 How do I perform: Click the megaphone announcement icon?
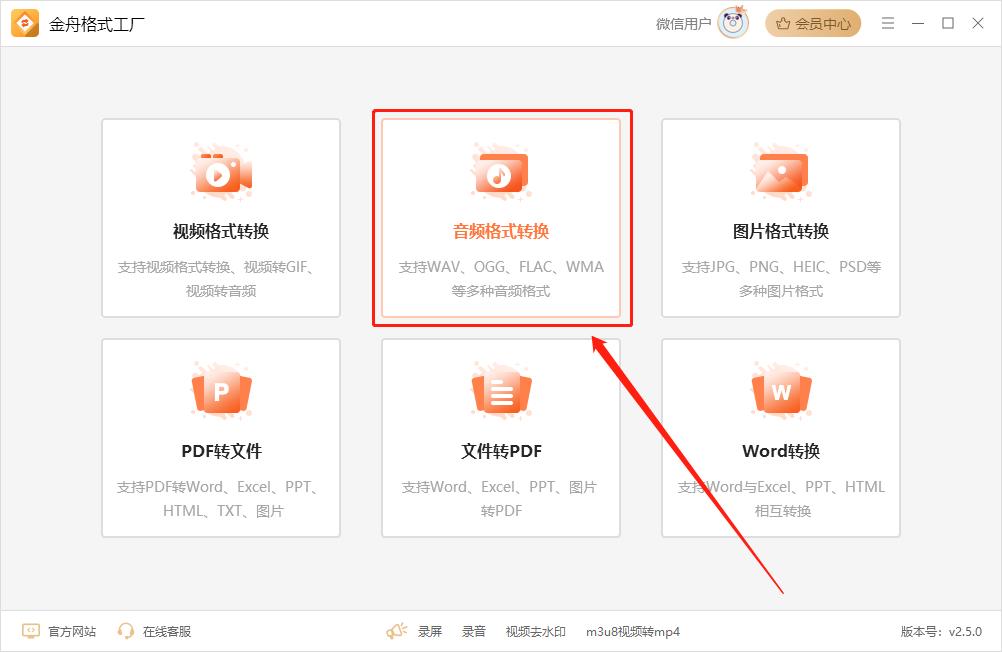coord(397,632)
